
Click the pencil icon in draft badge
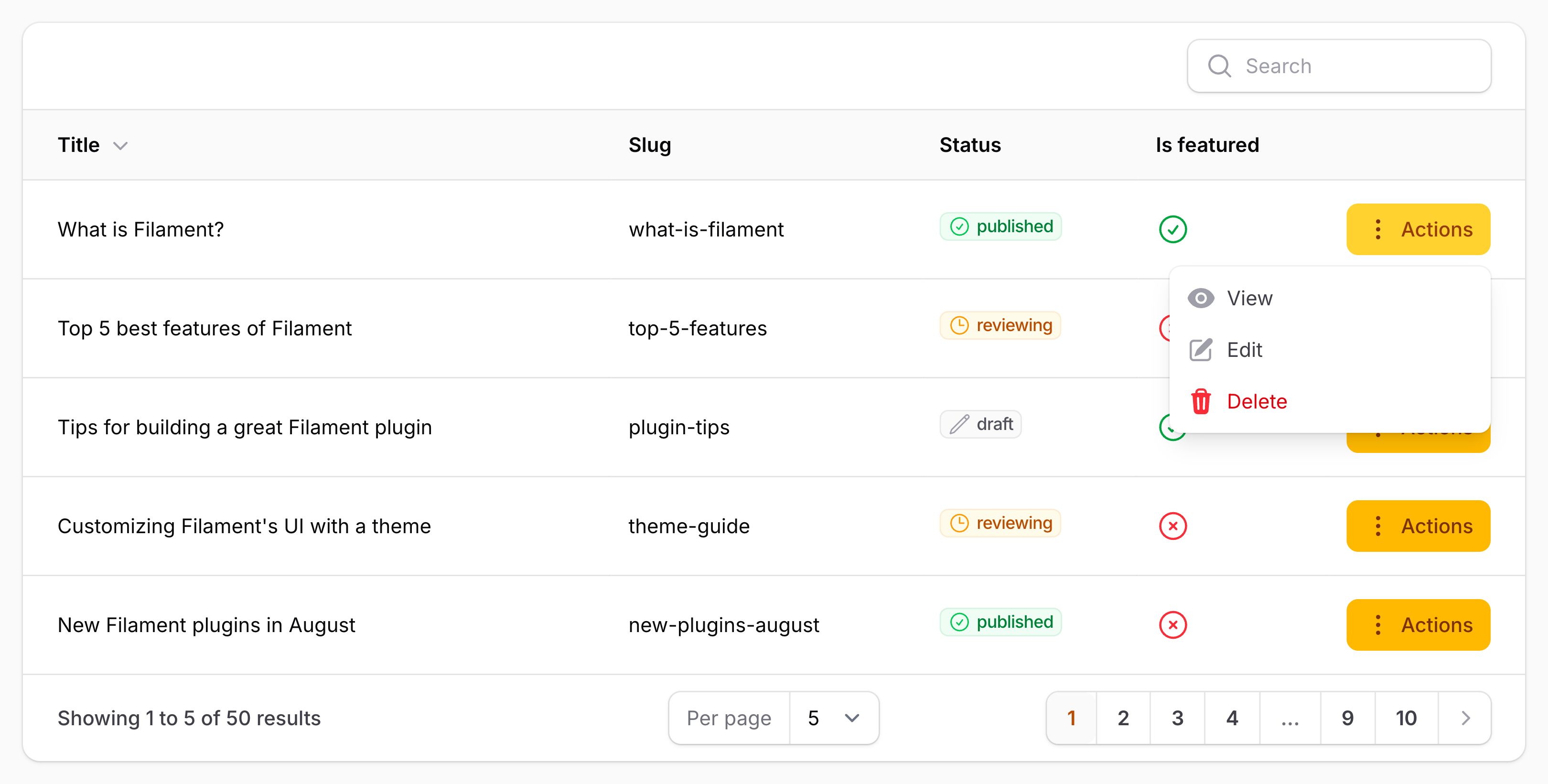(x=959, y=424)
